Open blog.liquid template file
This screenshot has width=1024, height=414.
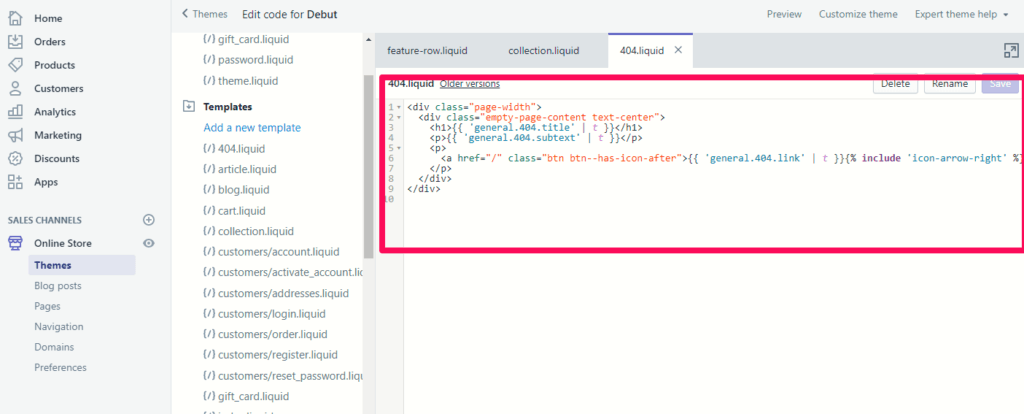(x=242, y=190)
